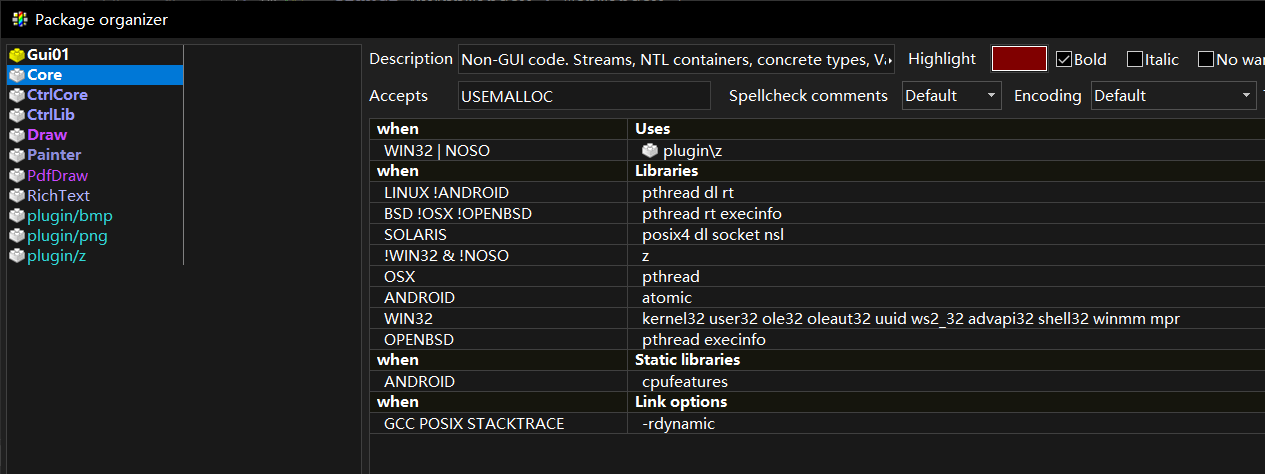1265x474 pixels.
Task: Open the Spellcheck comments dropdown
Action: pos(951,96)
